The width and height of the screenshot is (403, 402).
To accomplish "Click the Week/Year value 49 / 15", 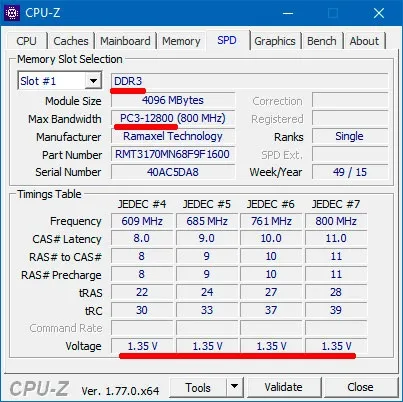I will 350,172.
